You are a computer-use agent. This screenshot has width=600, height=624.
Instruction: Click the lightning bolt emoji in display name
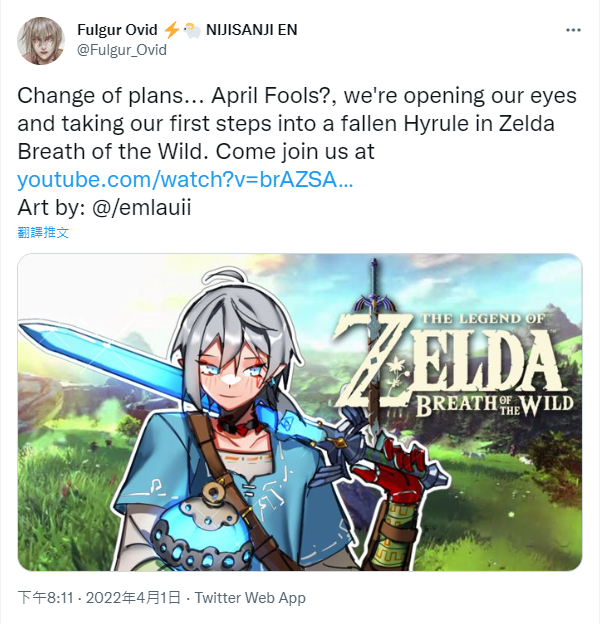pos(171,30)
